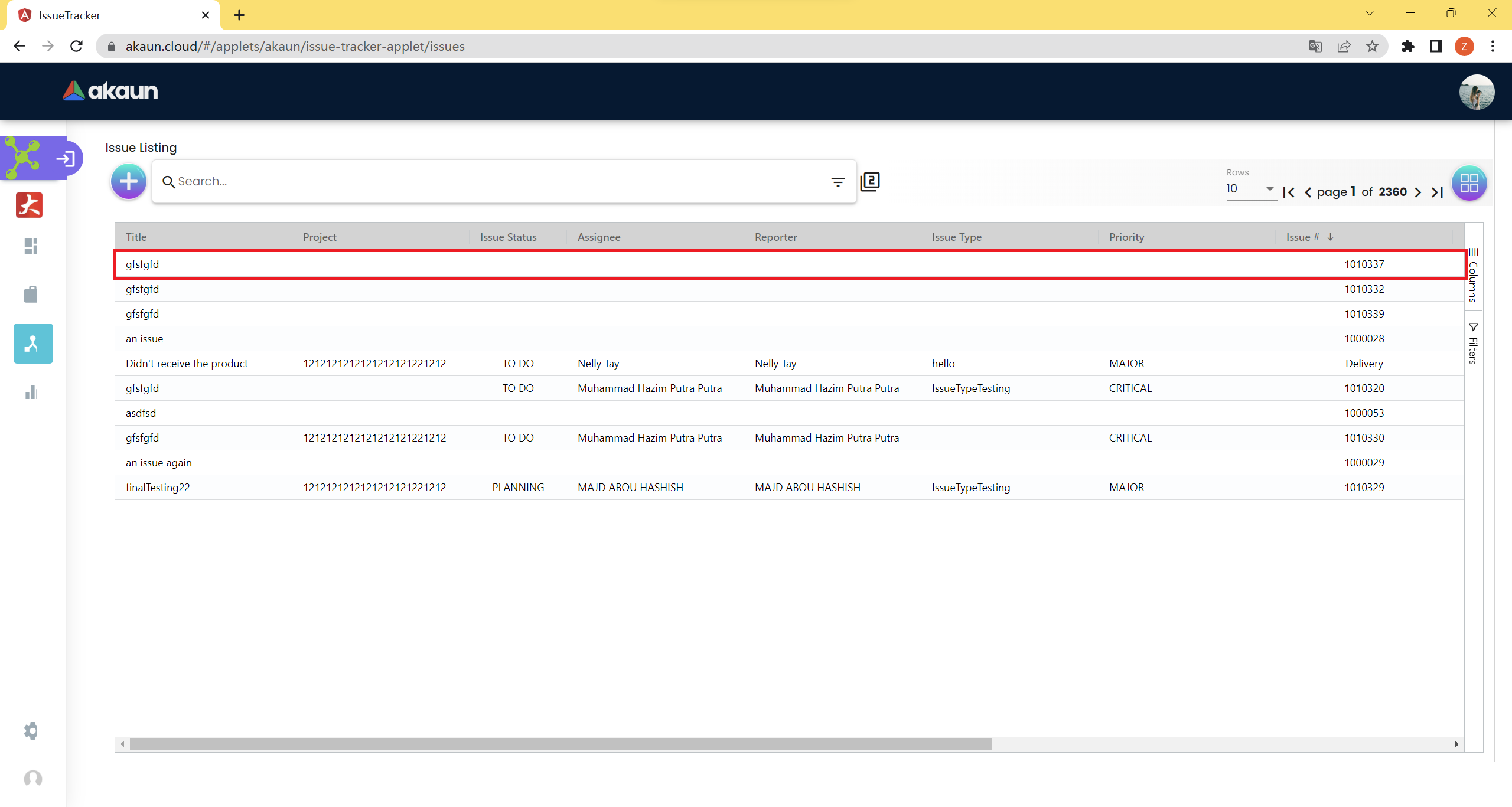Click the multi-select pages icon beside search

[x=870, y=181]
